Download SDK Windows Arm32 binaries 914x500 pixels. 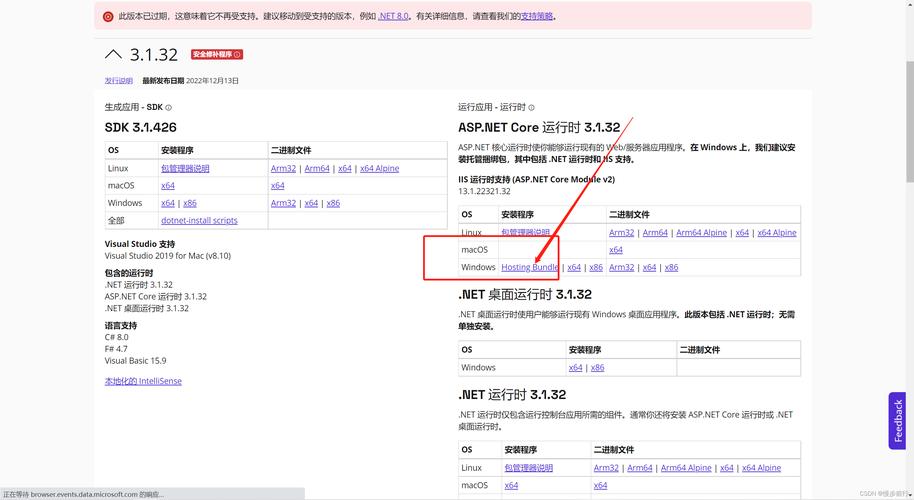tap(283, 203)
